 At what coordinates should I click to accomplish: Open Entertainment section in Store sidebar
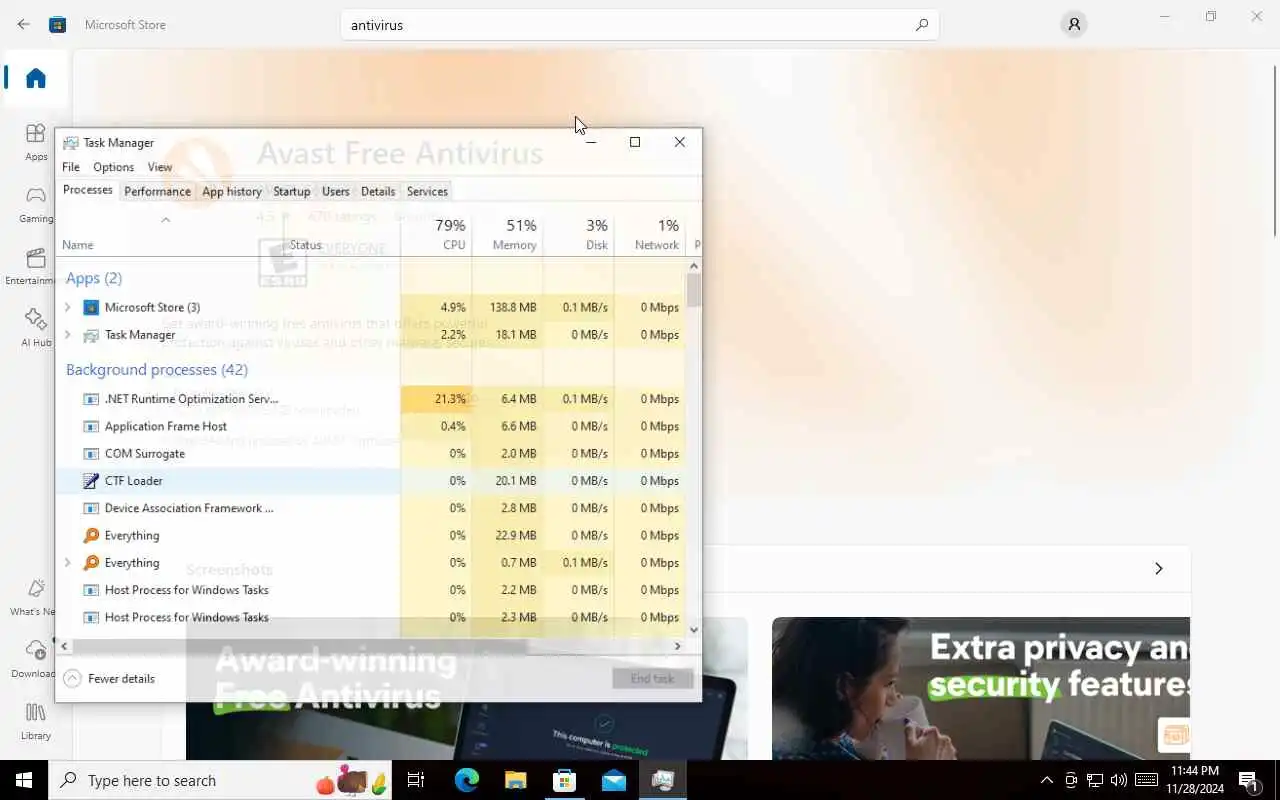[x=36, y=266]
